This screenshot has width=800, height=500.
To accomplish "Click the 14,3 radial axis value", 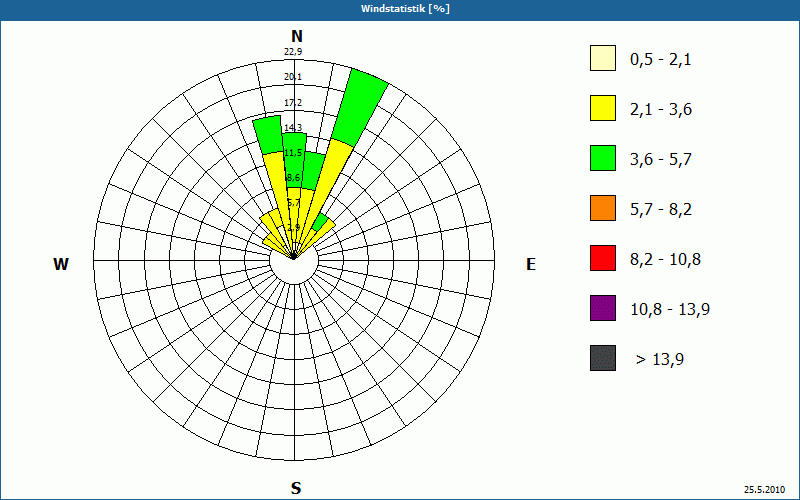I will [x=293, y=128].
